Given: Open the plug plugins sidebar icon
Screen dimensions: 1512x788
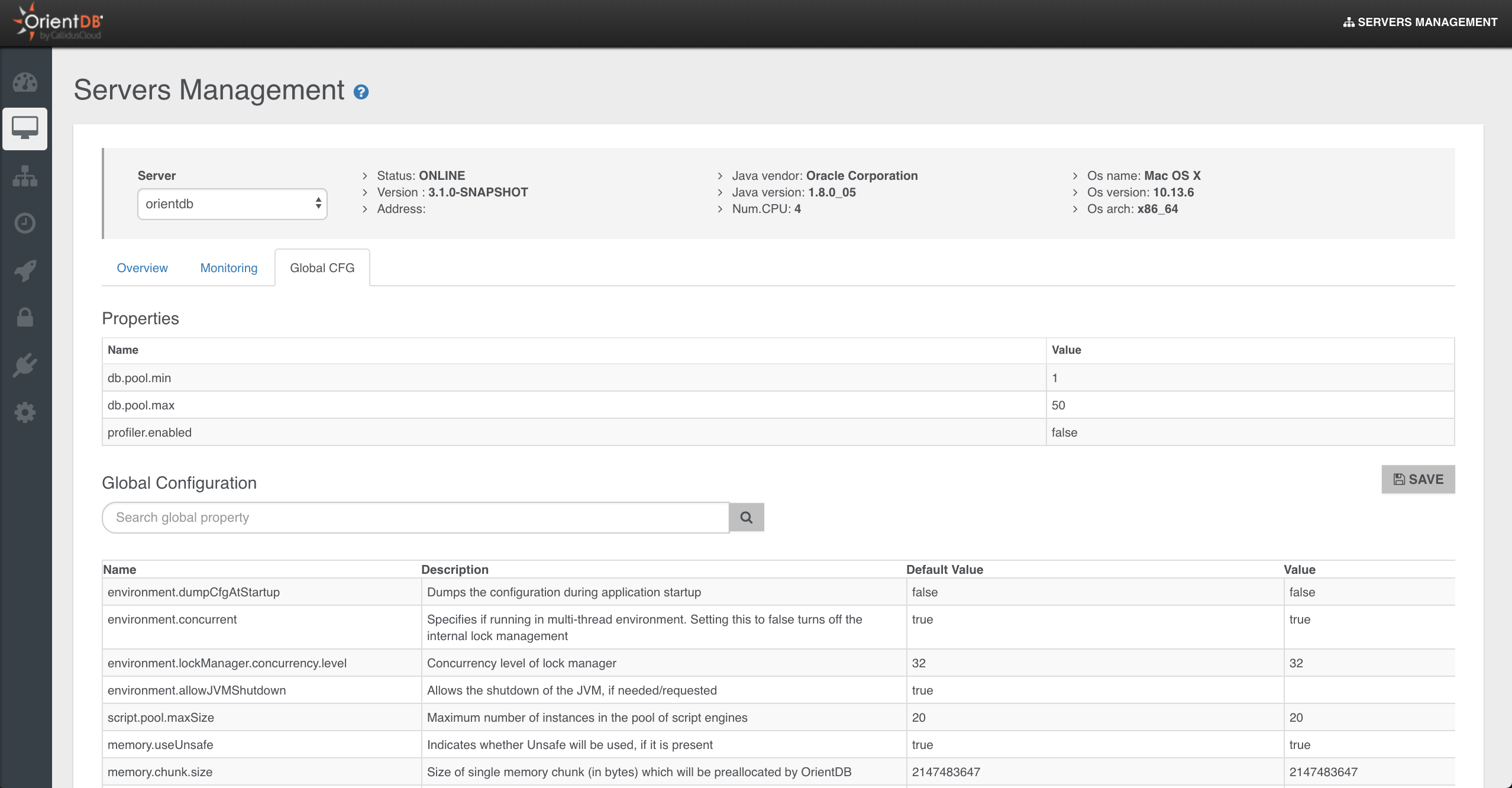Looking at the screenshot, I should tap(25, 365).
